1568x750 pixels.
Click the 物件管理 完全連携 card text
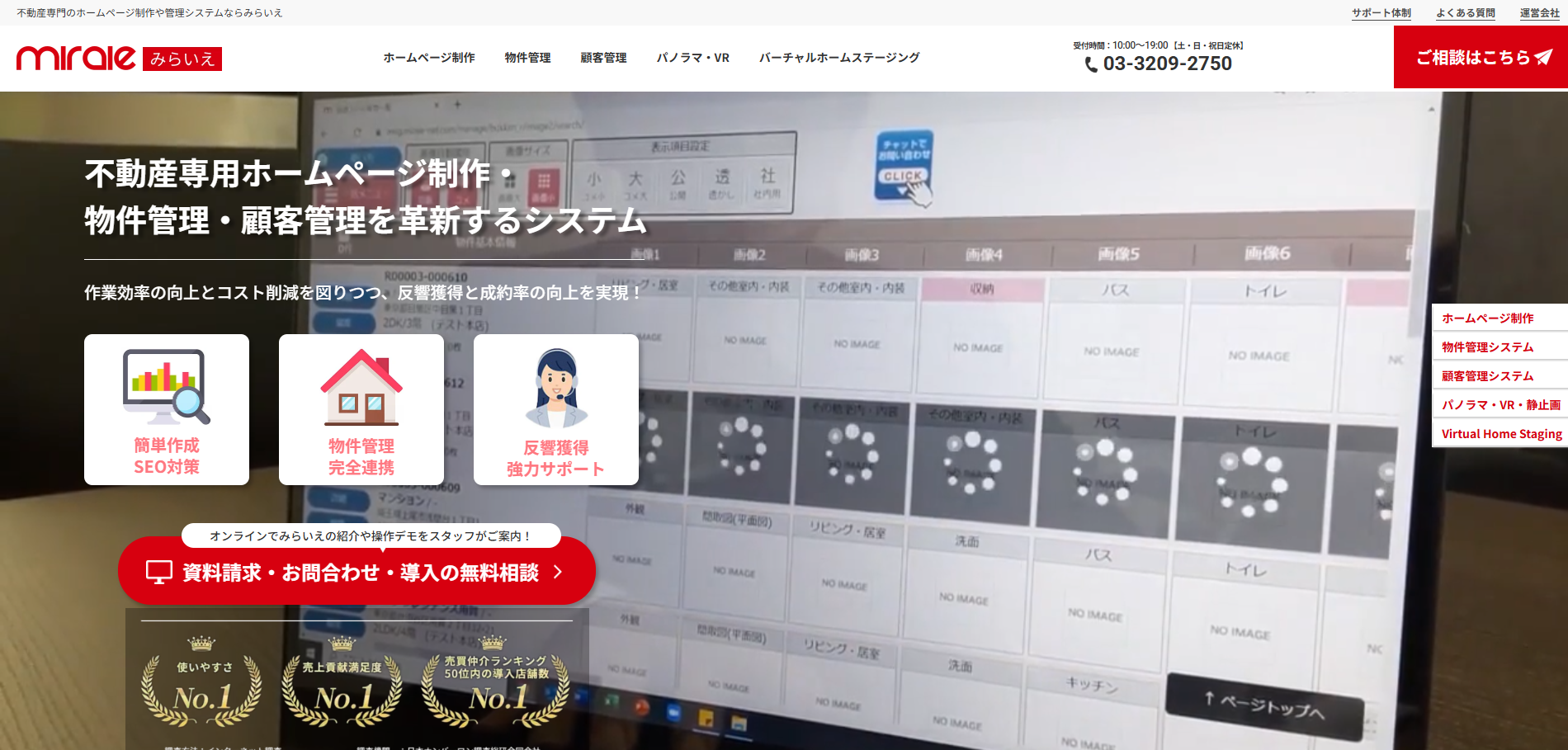tap(361, 457)
